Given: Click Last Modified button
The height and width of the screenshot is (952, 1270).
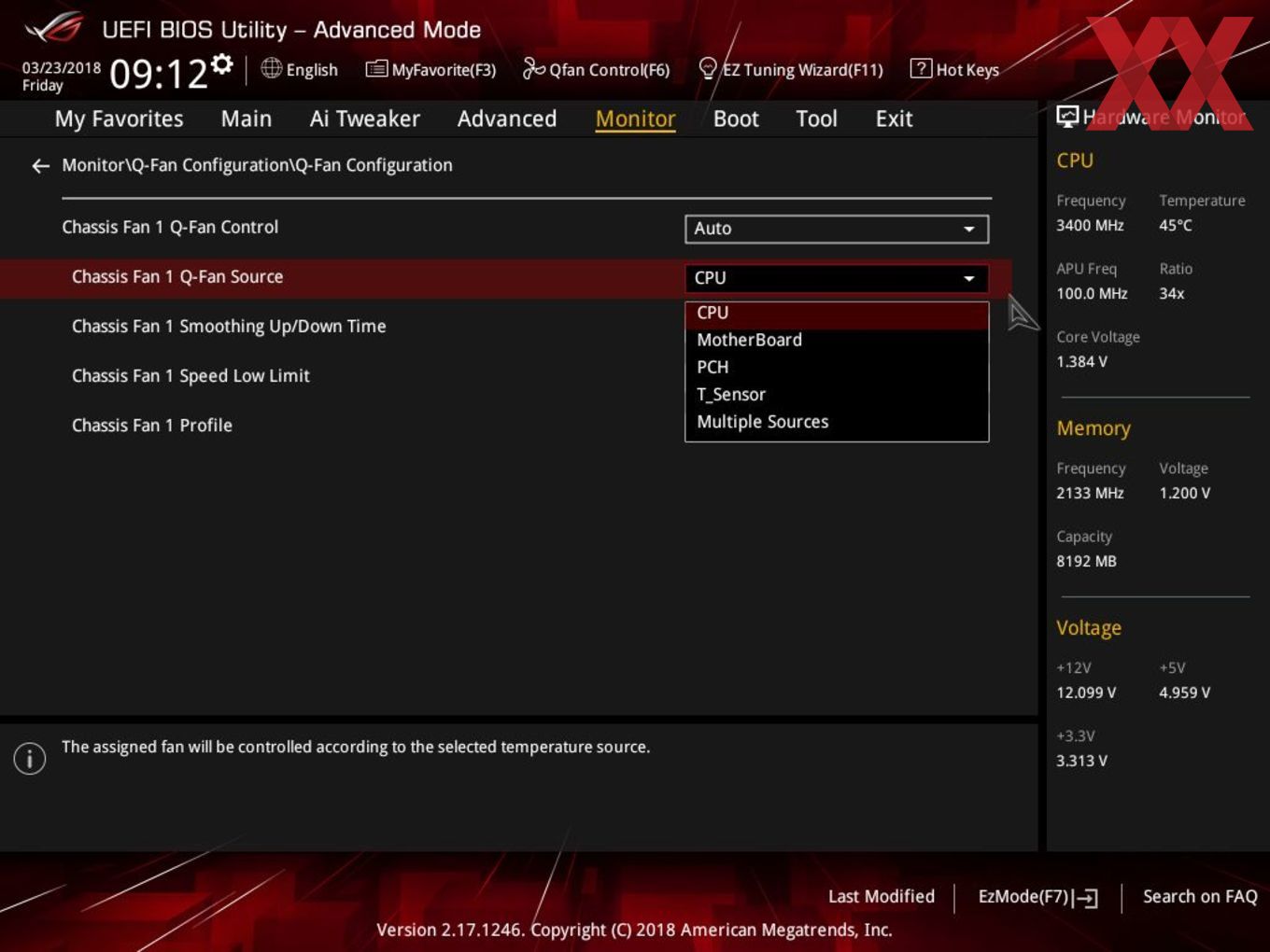Looking at the screenshot, I should 882,897.
